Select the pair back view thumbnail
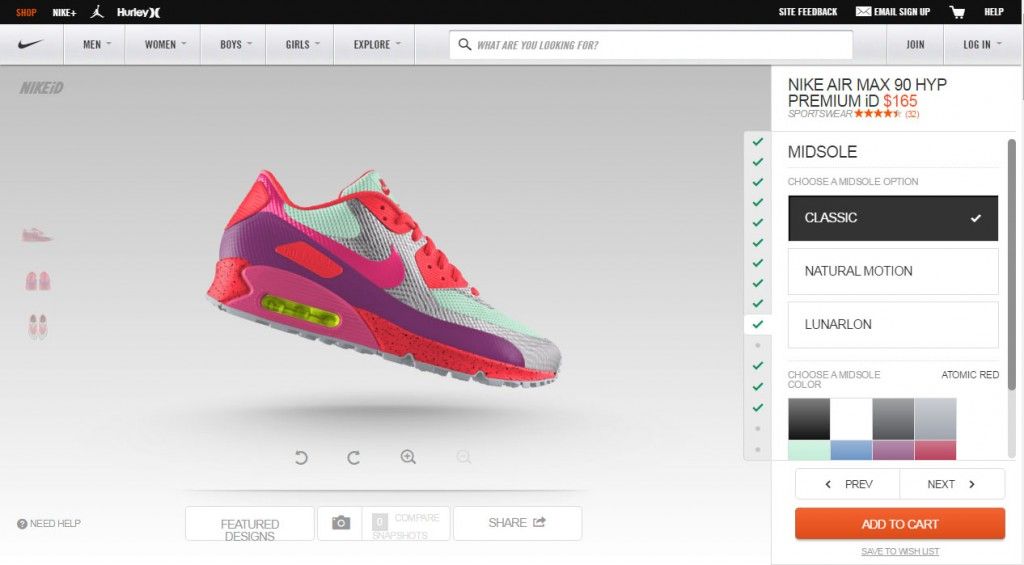 click(x=38, y=281)
